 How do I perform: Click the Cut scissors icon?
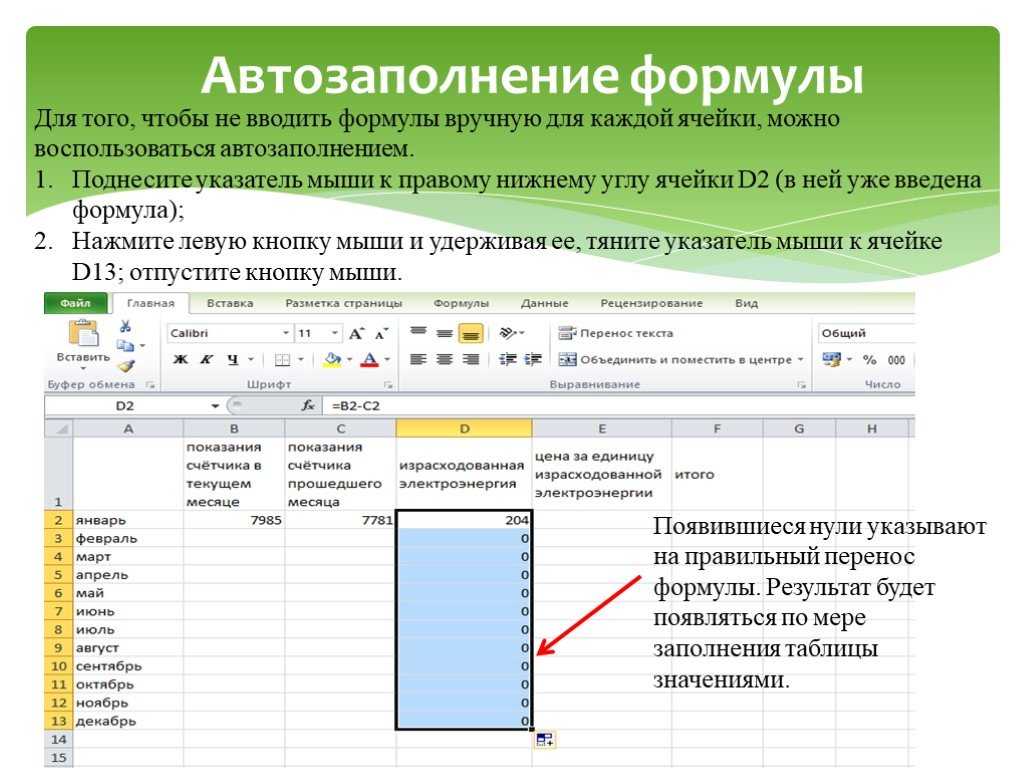coord(125,327)
